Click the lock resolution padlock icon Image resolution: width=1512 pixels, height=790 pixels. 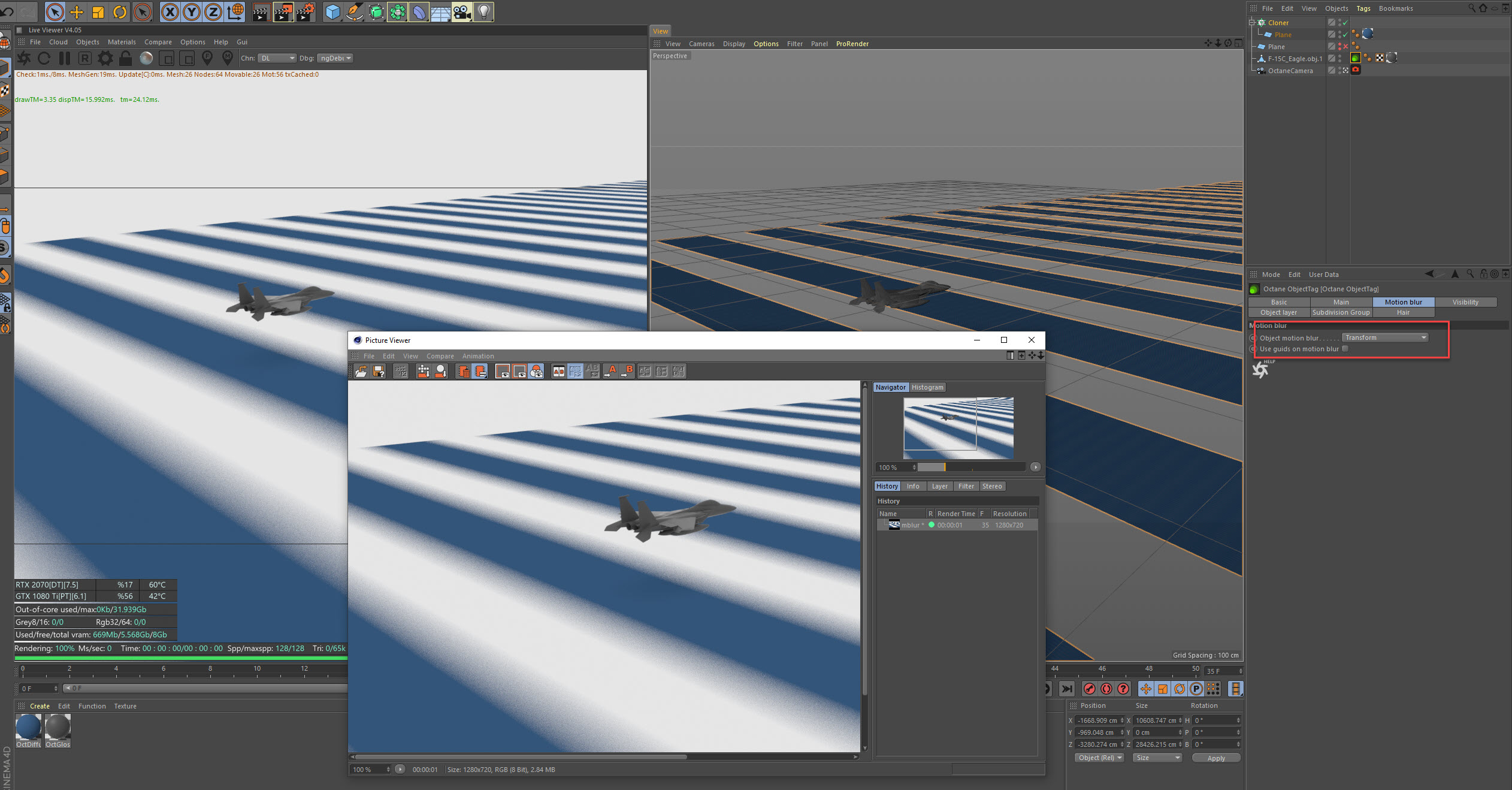[125, 58]
